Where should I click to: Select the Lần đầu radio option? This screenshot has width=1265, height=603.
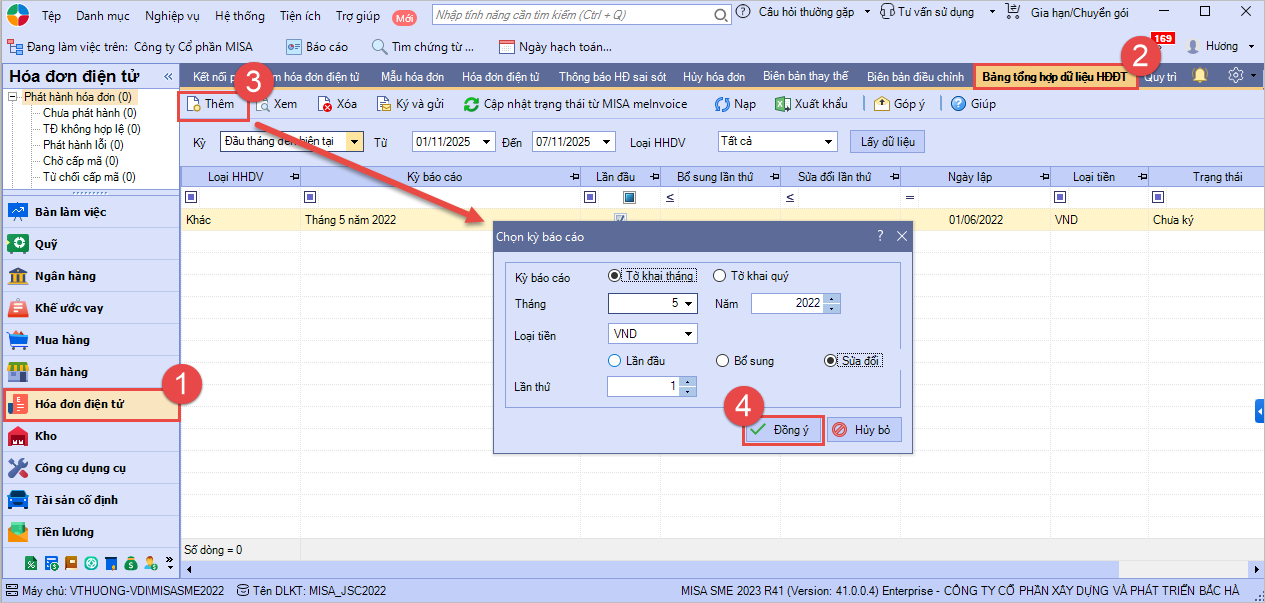tap(615, 361)
